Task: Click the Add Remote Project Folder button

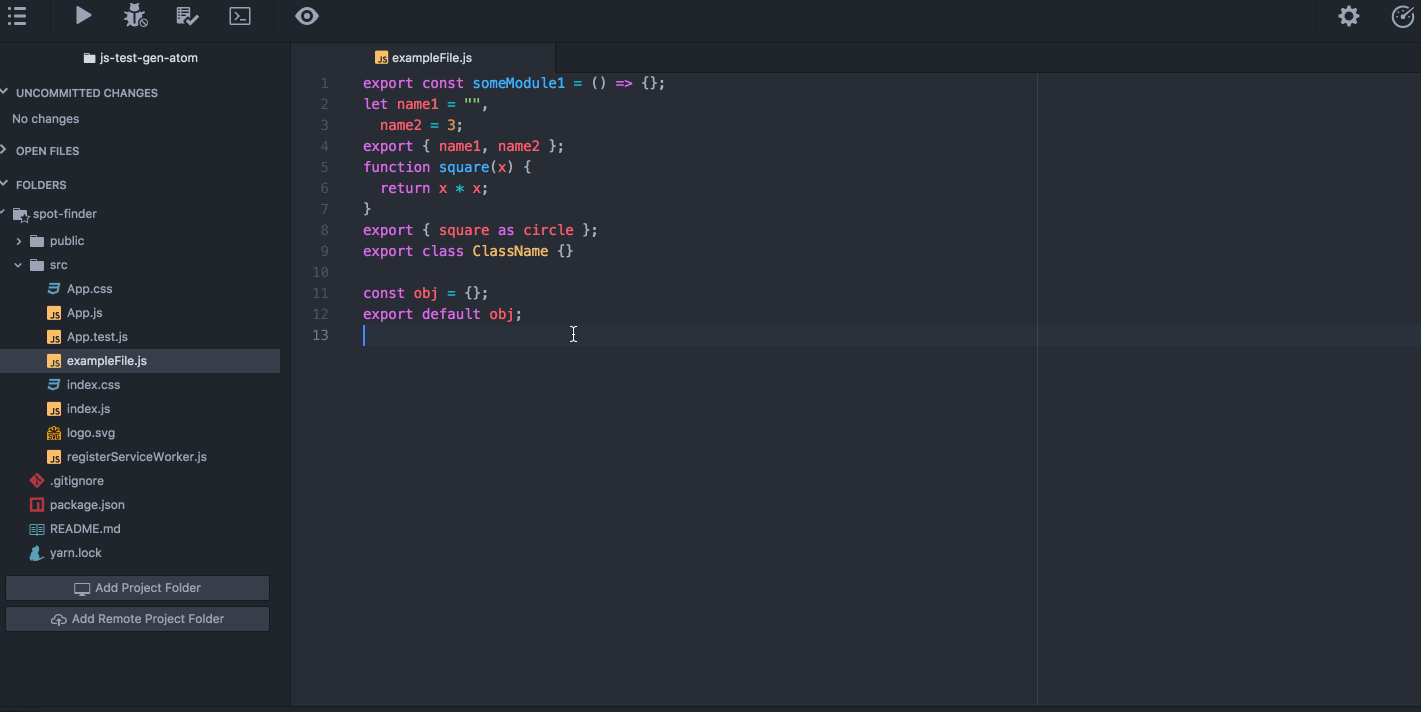Action: pyautogui.click(x=137, y=618)
